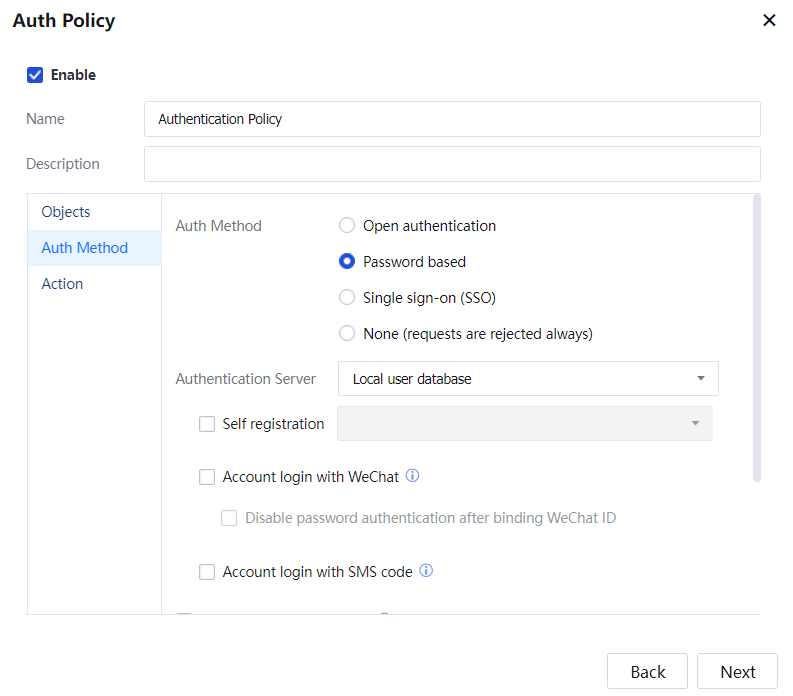The width and height of the screenshot is (793, 696).
Task: Click the info icon beside WeChat login
Action: coord(412,476)
